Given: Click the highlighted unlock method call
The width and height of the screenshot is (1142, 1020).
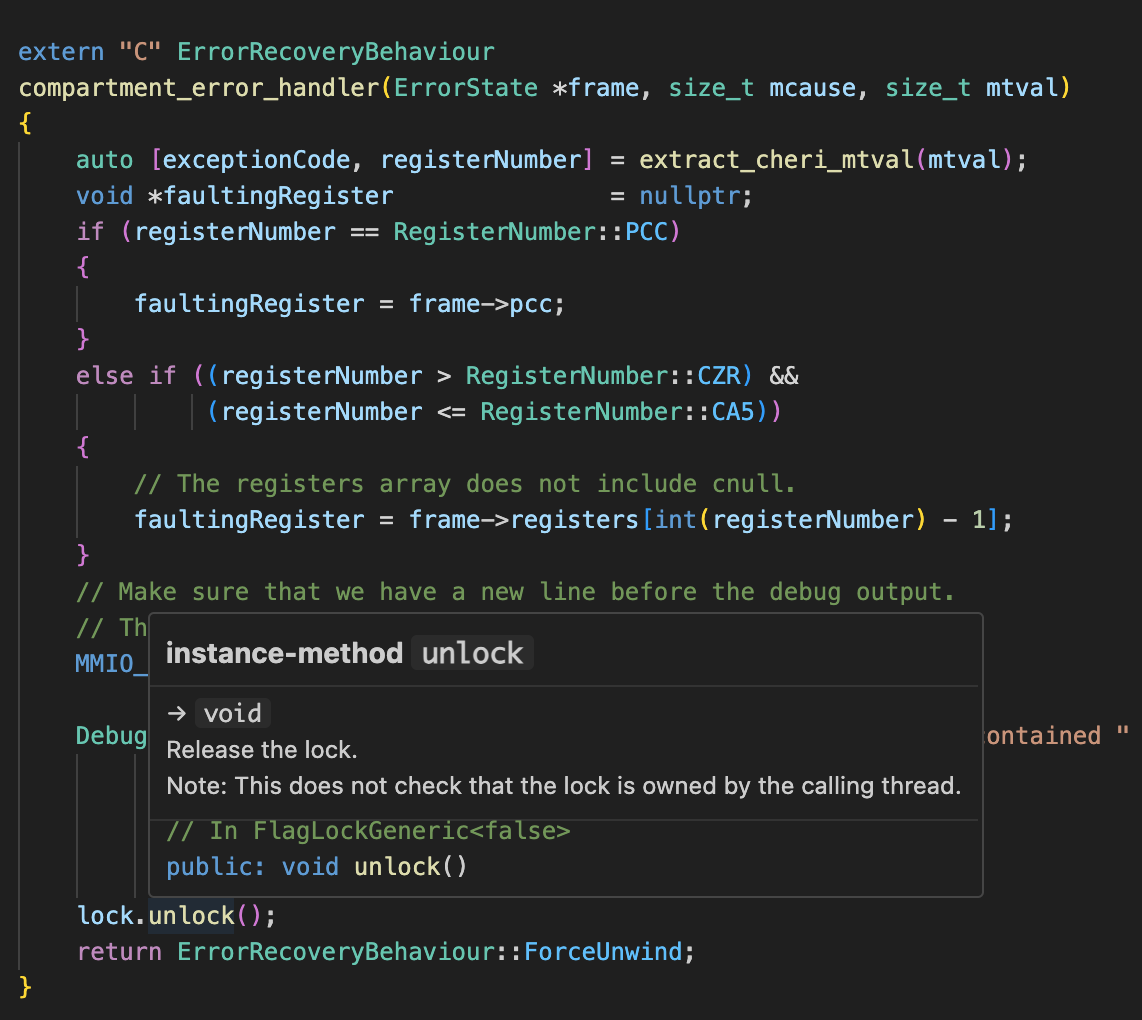Looking at the screenshot, I should click(x=192, y=916).
